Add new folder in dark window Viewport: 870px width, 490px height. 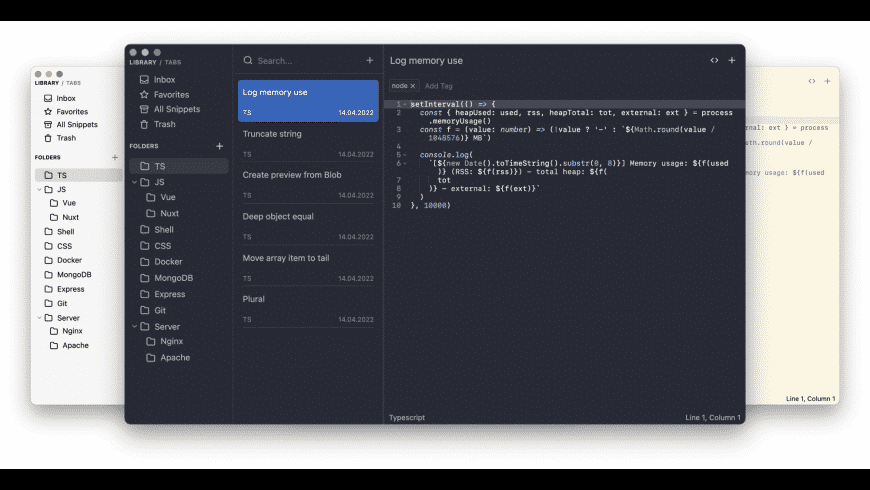click(x=219, y=146)
